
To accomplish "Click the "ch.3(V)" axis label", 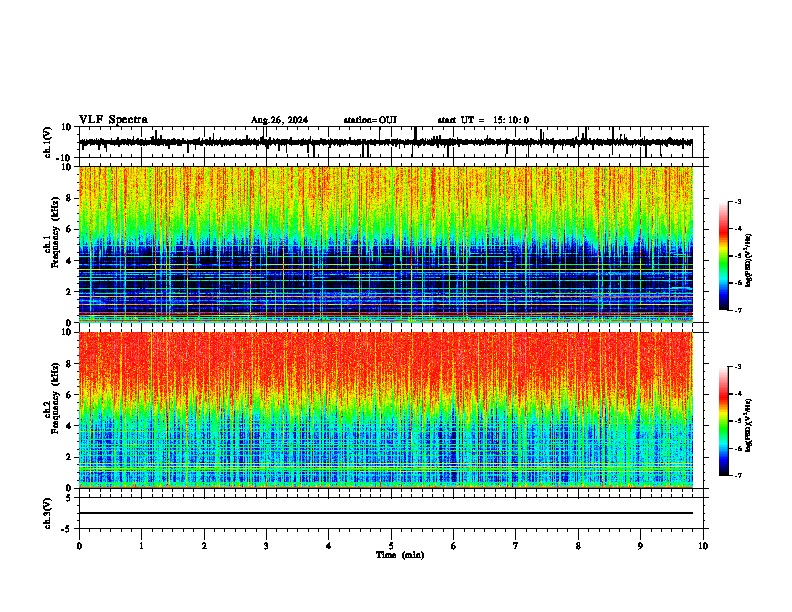I will 48,514.
